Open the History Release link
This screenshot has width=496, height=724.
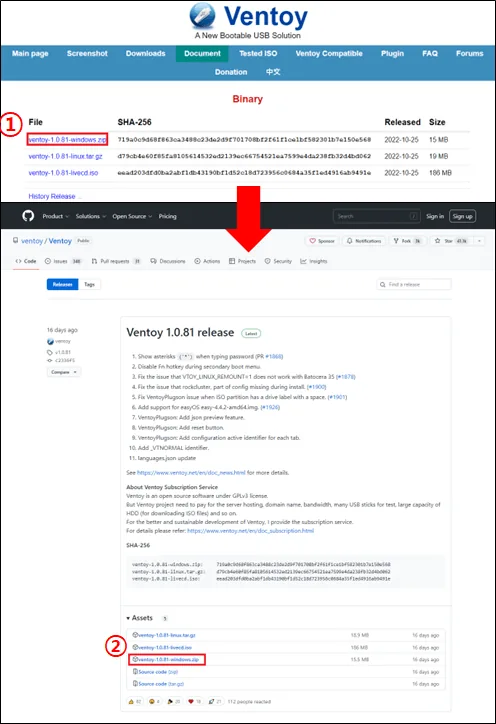[54, 196]
